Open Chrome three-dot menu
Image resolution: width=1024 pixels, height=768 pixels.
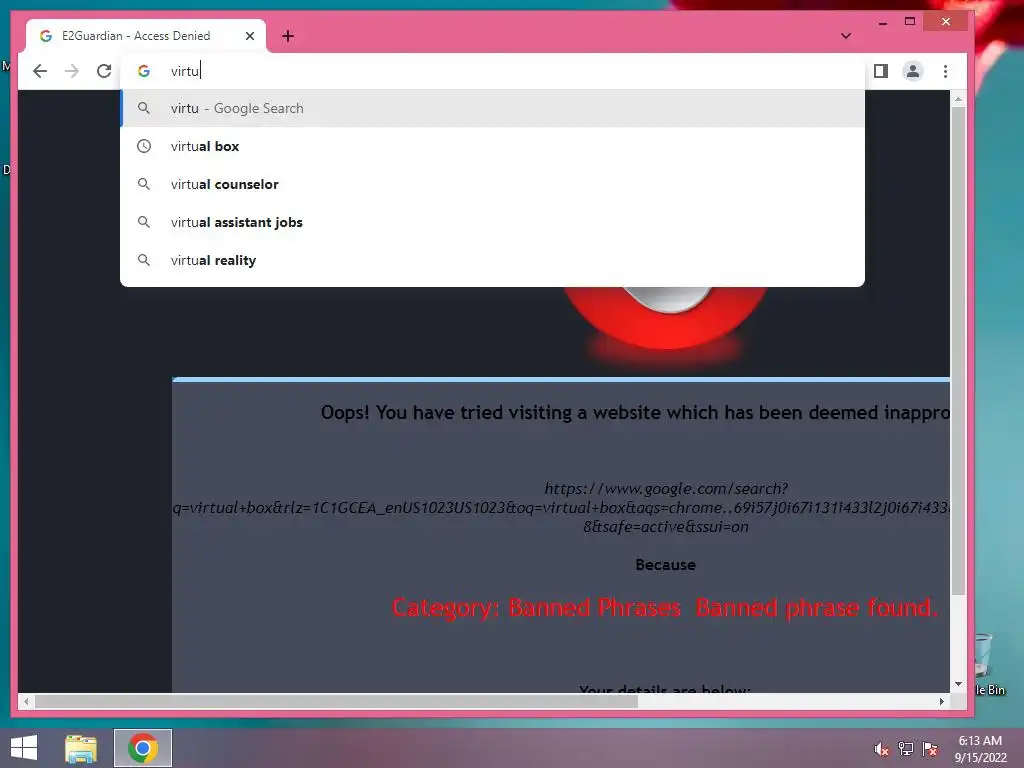945,71
